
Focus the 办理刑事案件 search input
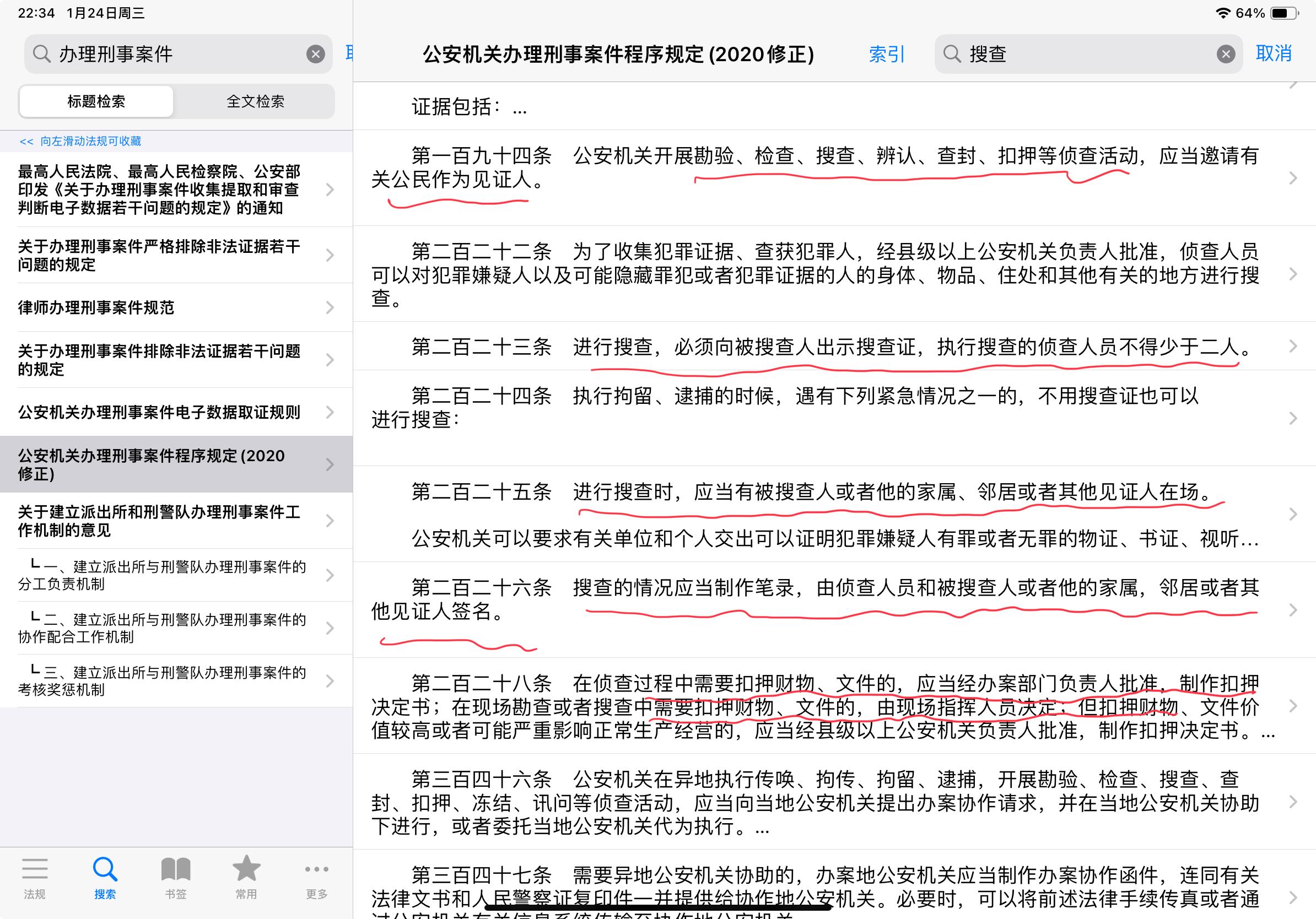(178, 54)
